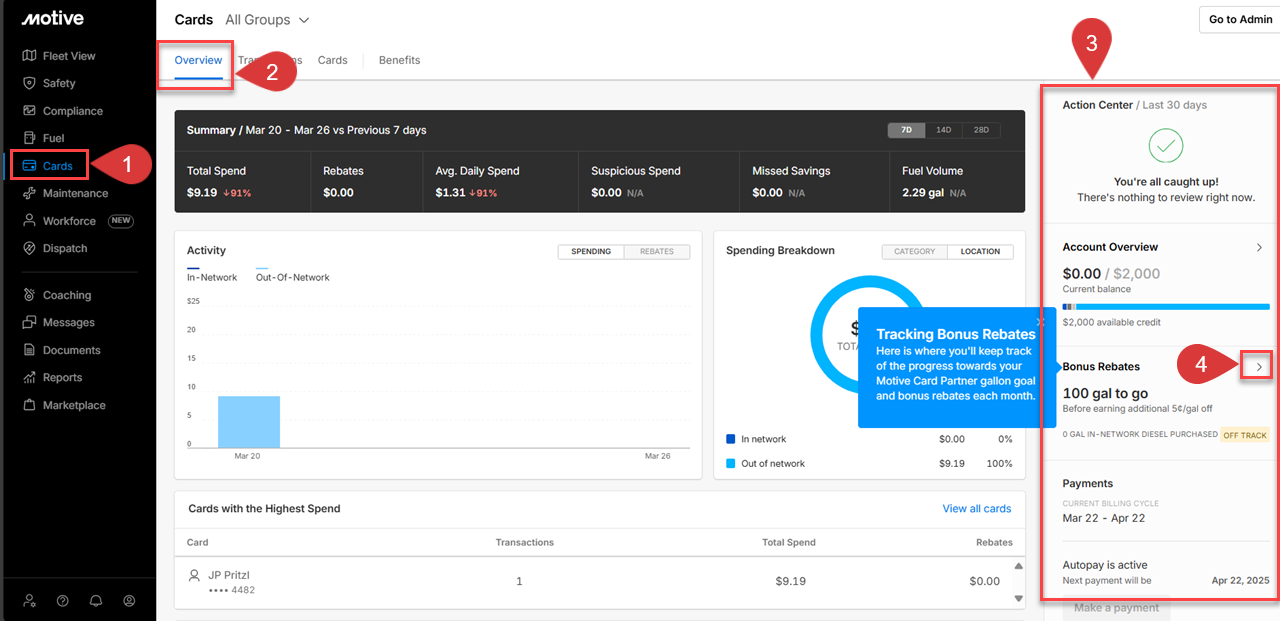Open the Reports chart icon

[29, 378]
